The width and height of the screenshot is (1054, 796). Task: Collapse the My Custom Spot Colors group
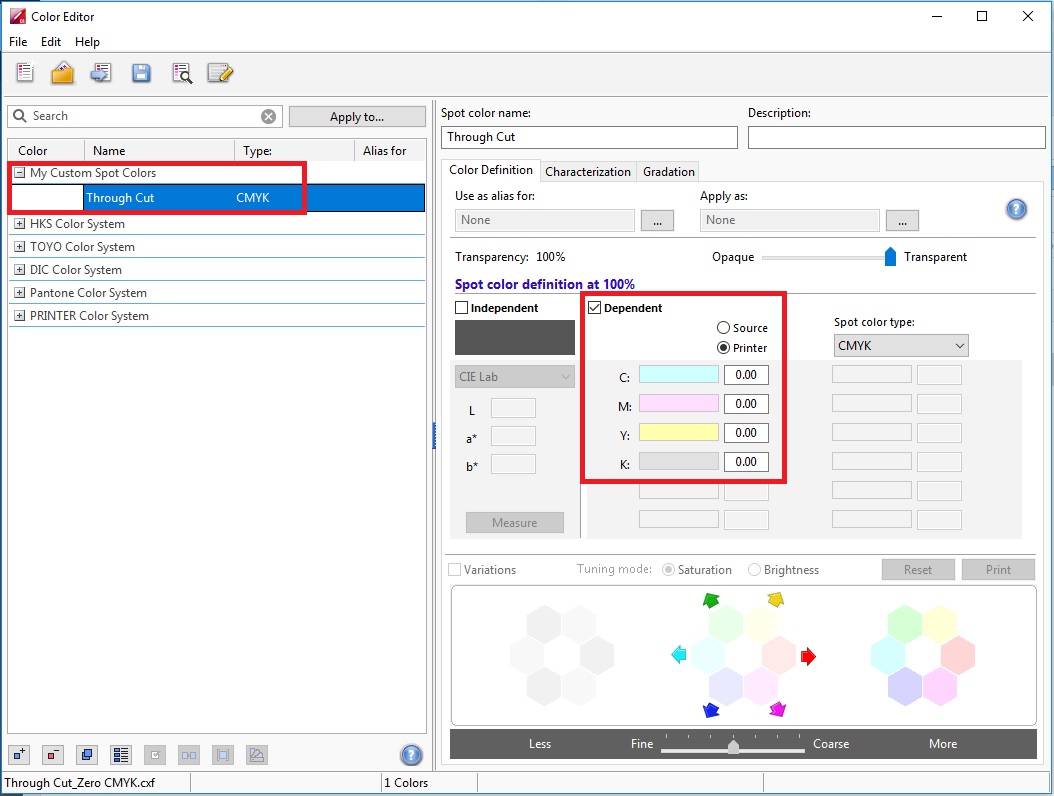(x=19, y=173)
